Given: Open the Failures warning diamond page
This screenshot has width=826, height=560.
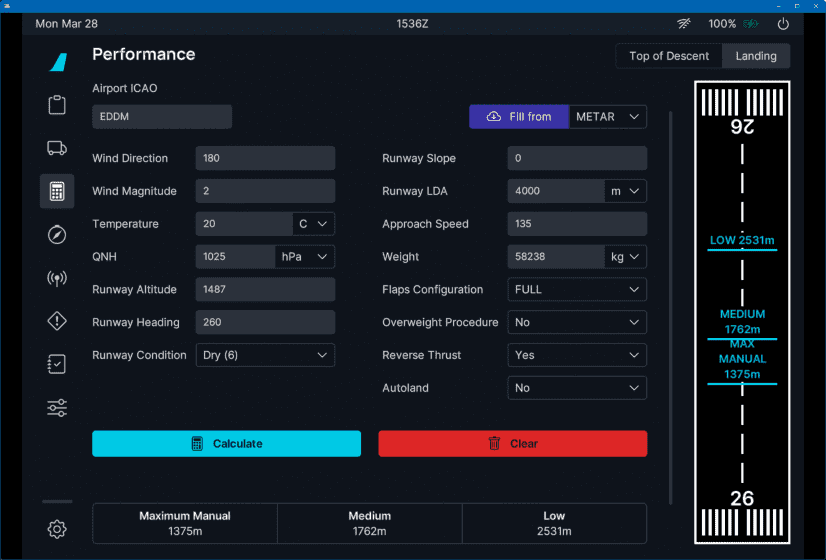Looking at the screenshot, I should pyautogui.click(x=57, y=321).
